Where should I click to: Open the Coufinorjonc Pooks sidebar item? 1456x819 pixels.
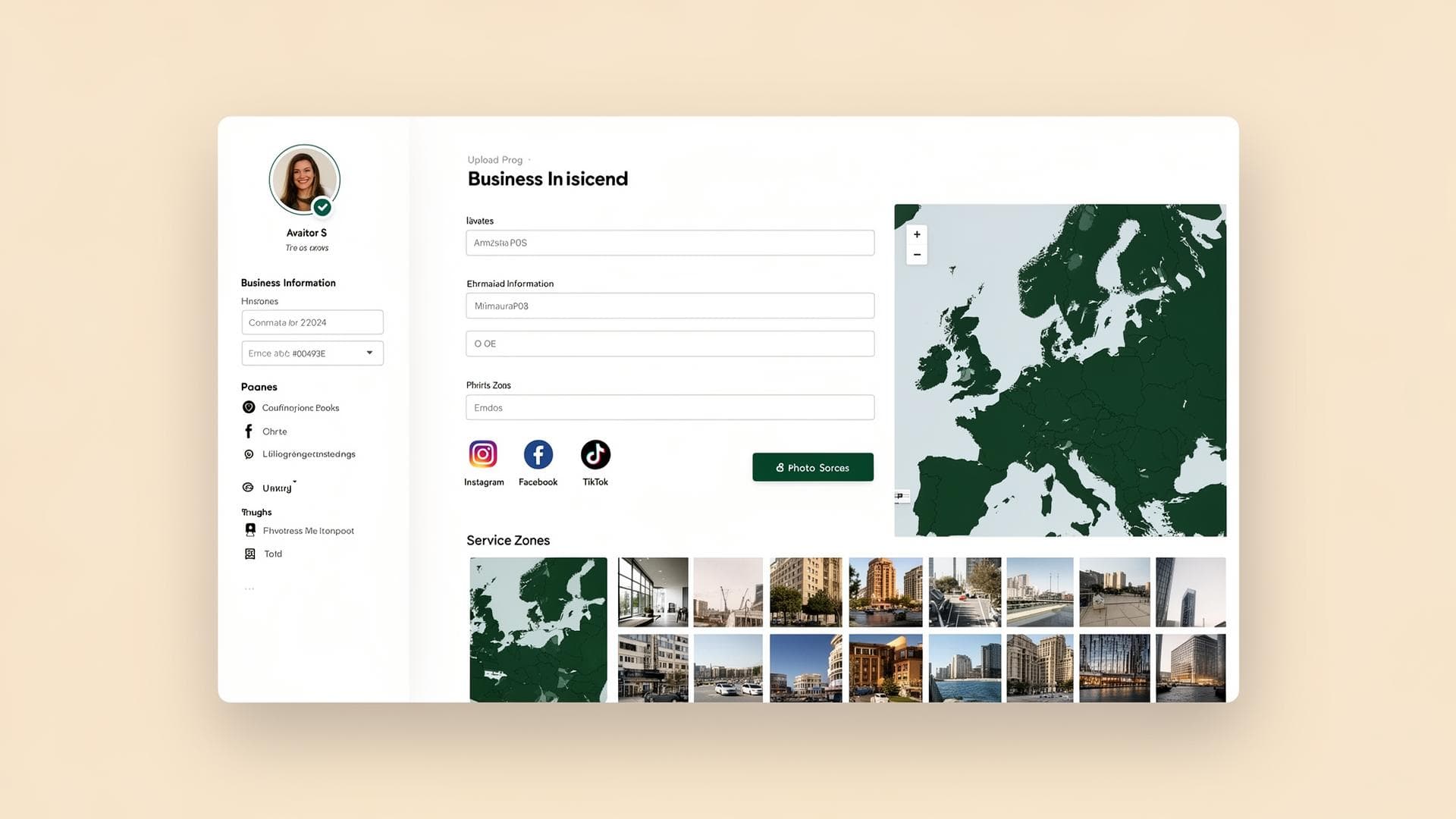tap(300, 408)
